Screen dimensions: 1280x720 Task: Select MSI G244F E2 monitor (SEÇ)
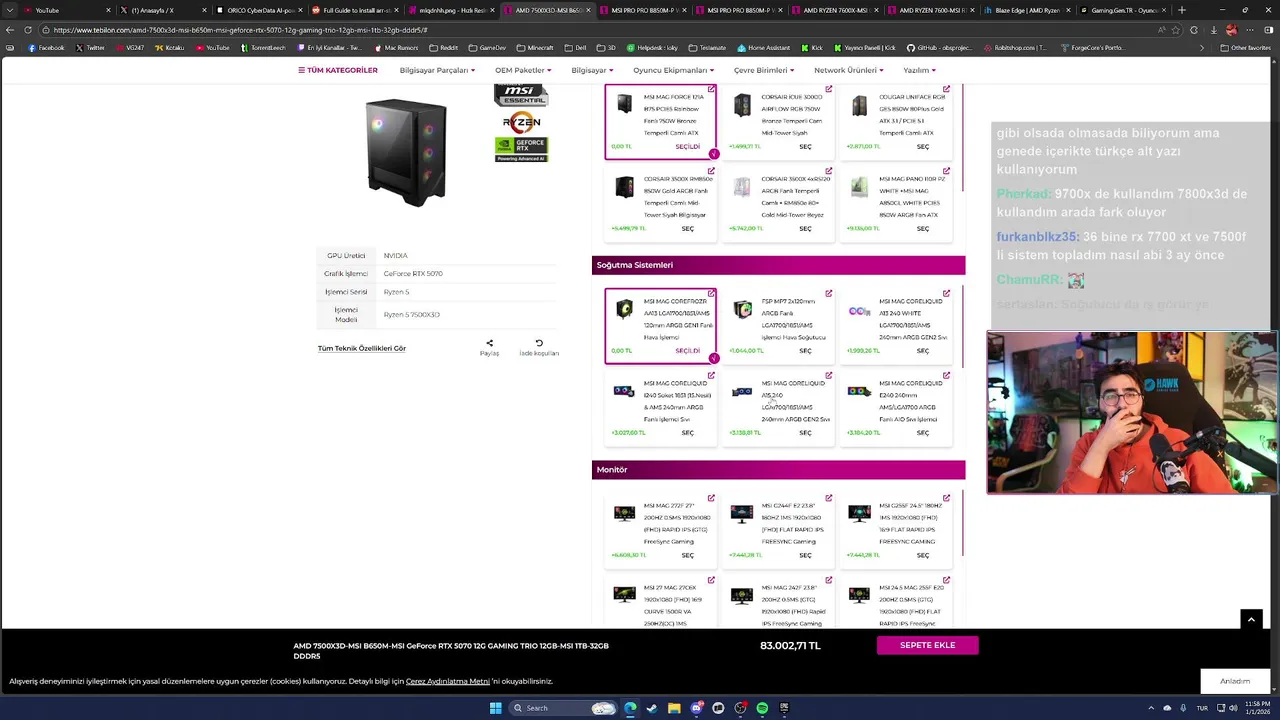tap(805, 556)
